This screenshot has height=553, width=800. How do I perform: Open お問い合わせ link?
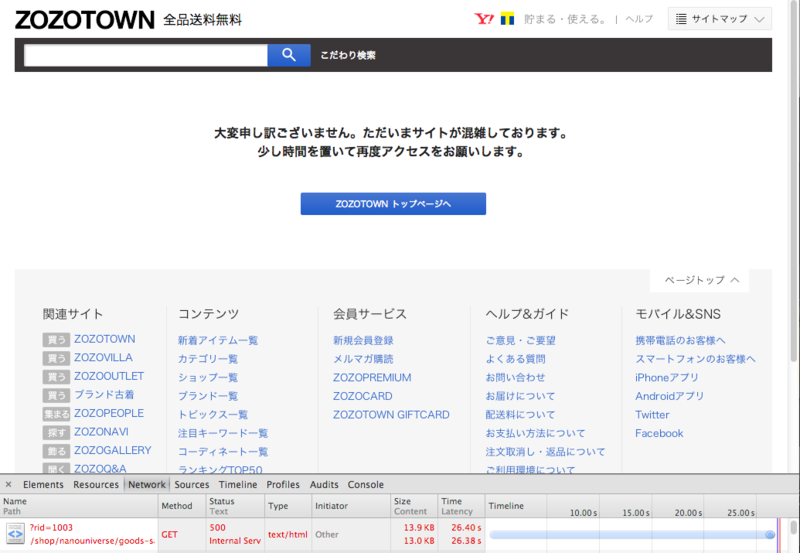click(x=515, y=378)
